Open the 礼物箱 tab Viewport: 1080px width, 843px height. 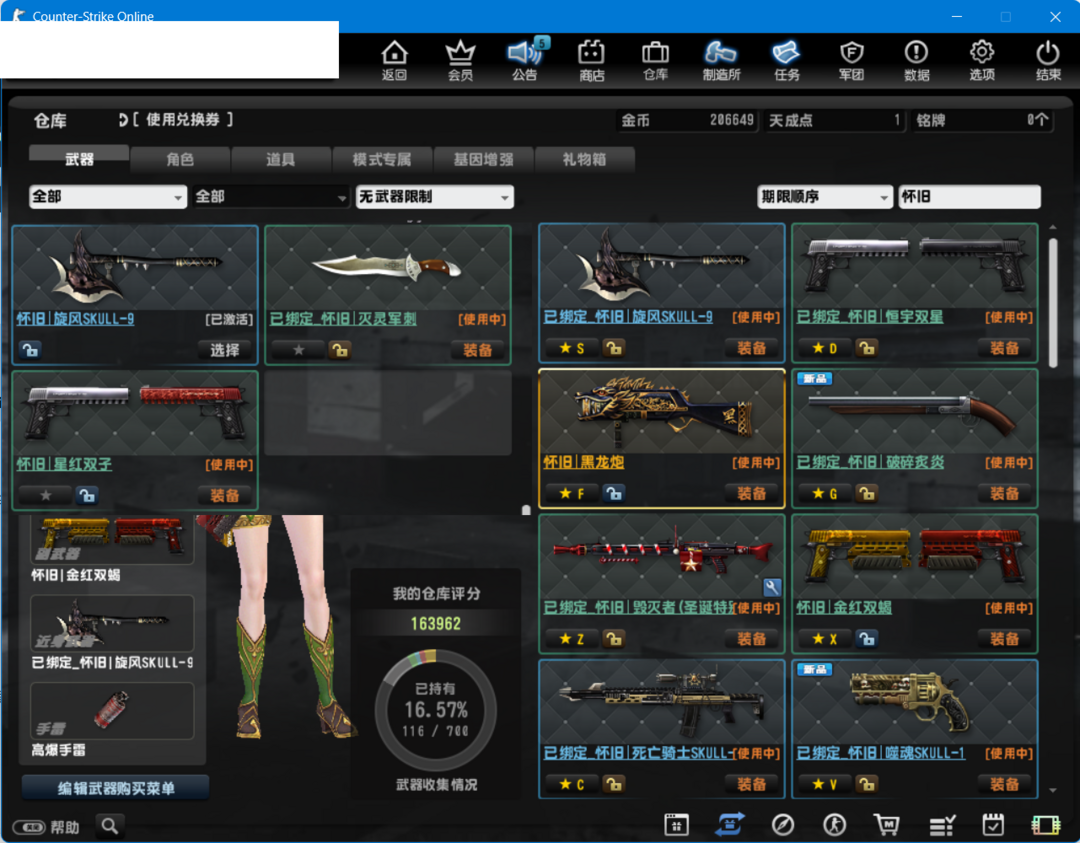(x=584, y=159)
